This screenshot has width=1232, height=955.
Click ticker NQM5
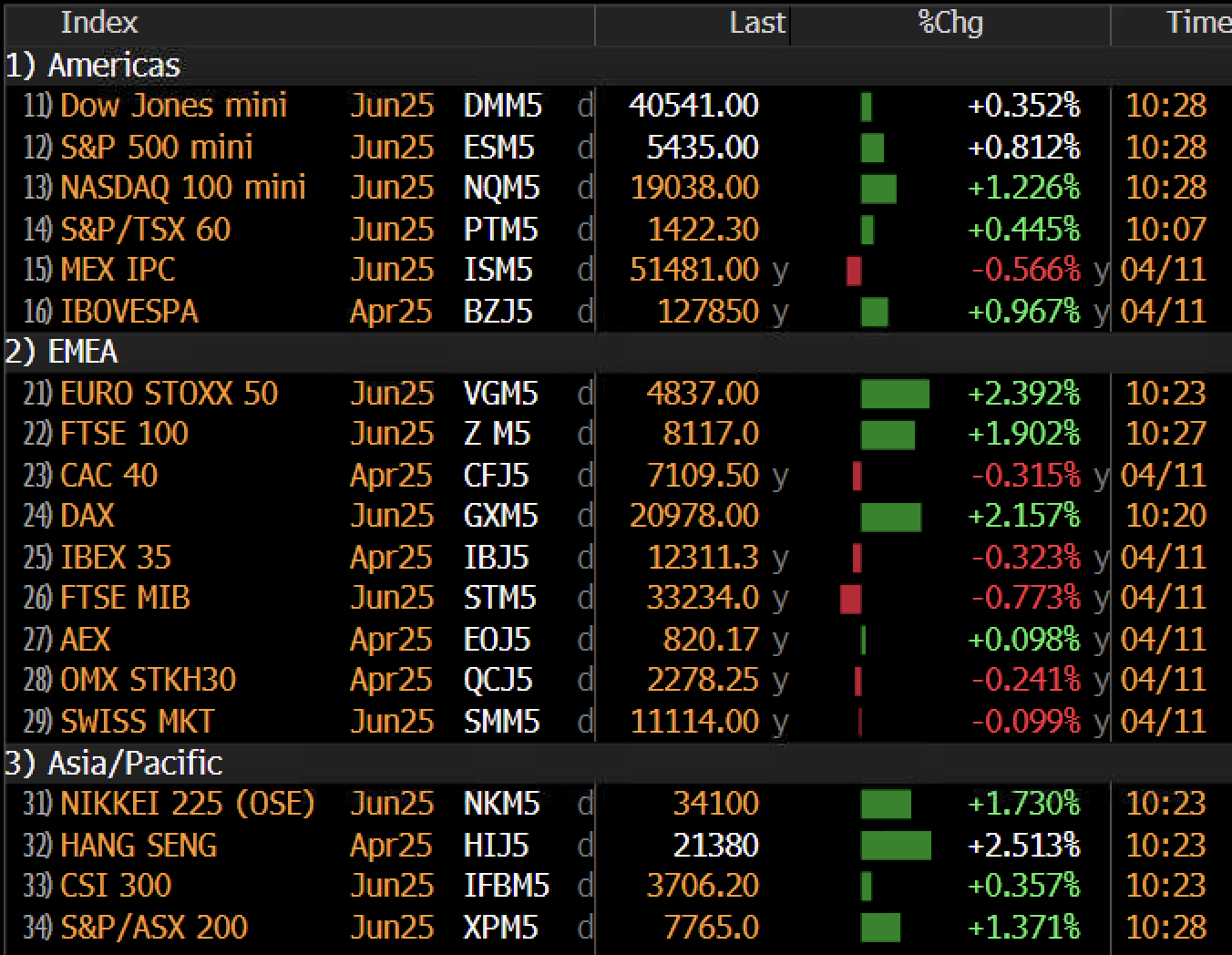click(501, 188)
